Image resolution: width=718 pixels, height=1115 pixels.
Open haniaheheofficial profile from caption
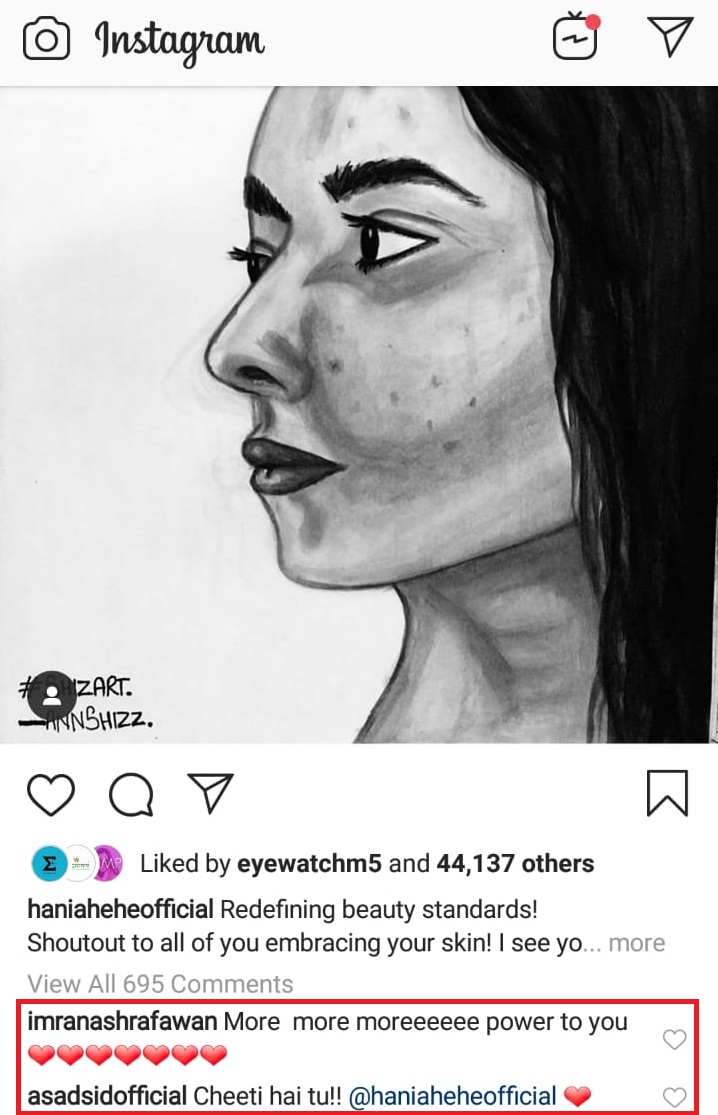click(x=120, y=909)
